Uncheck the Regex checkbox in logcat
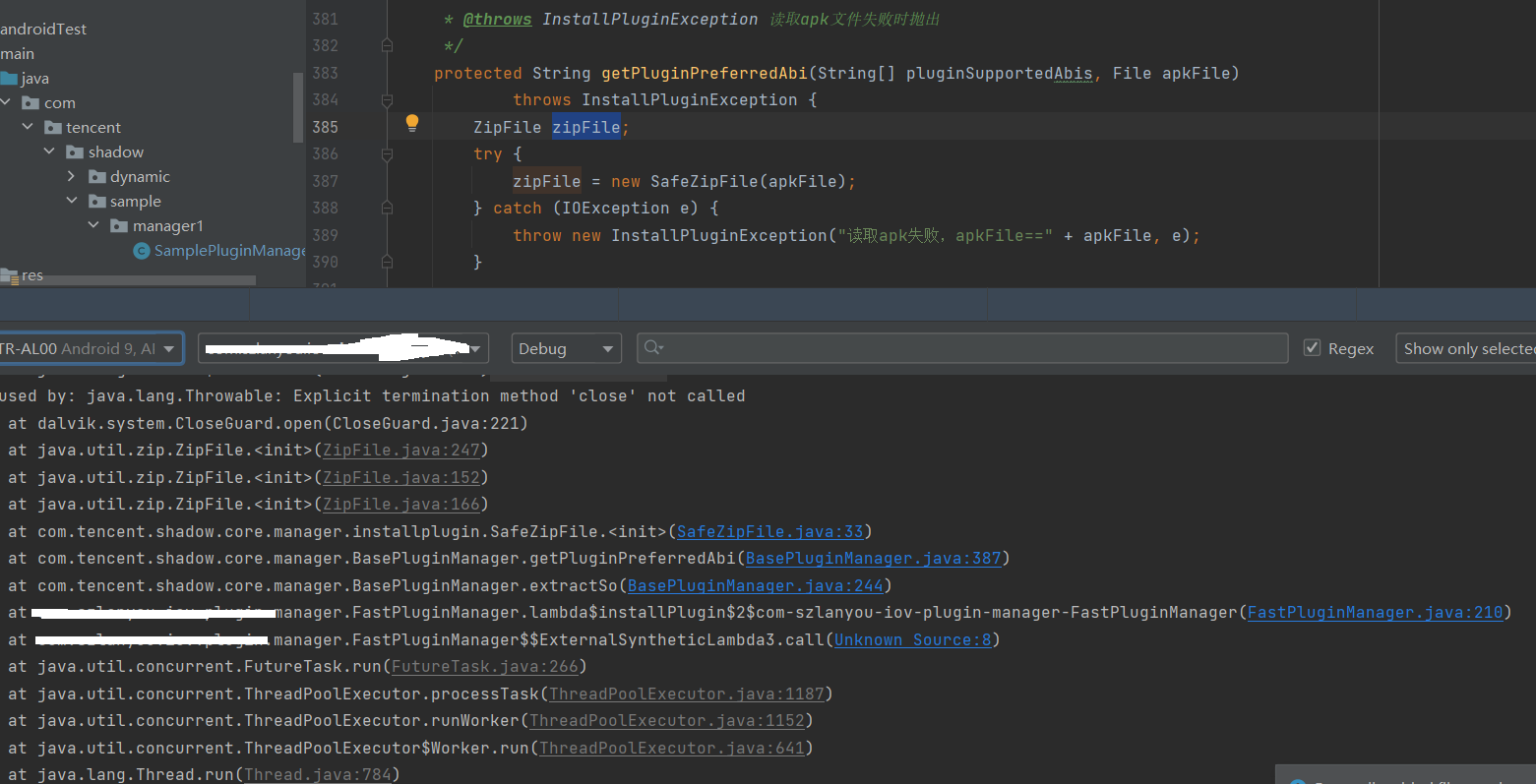1536x784 pixels. tap(1313, 347)
